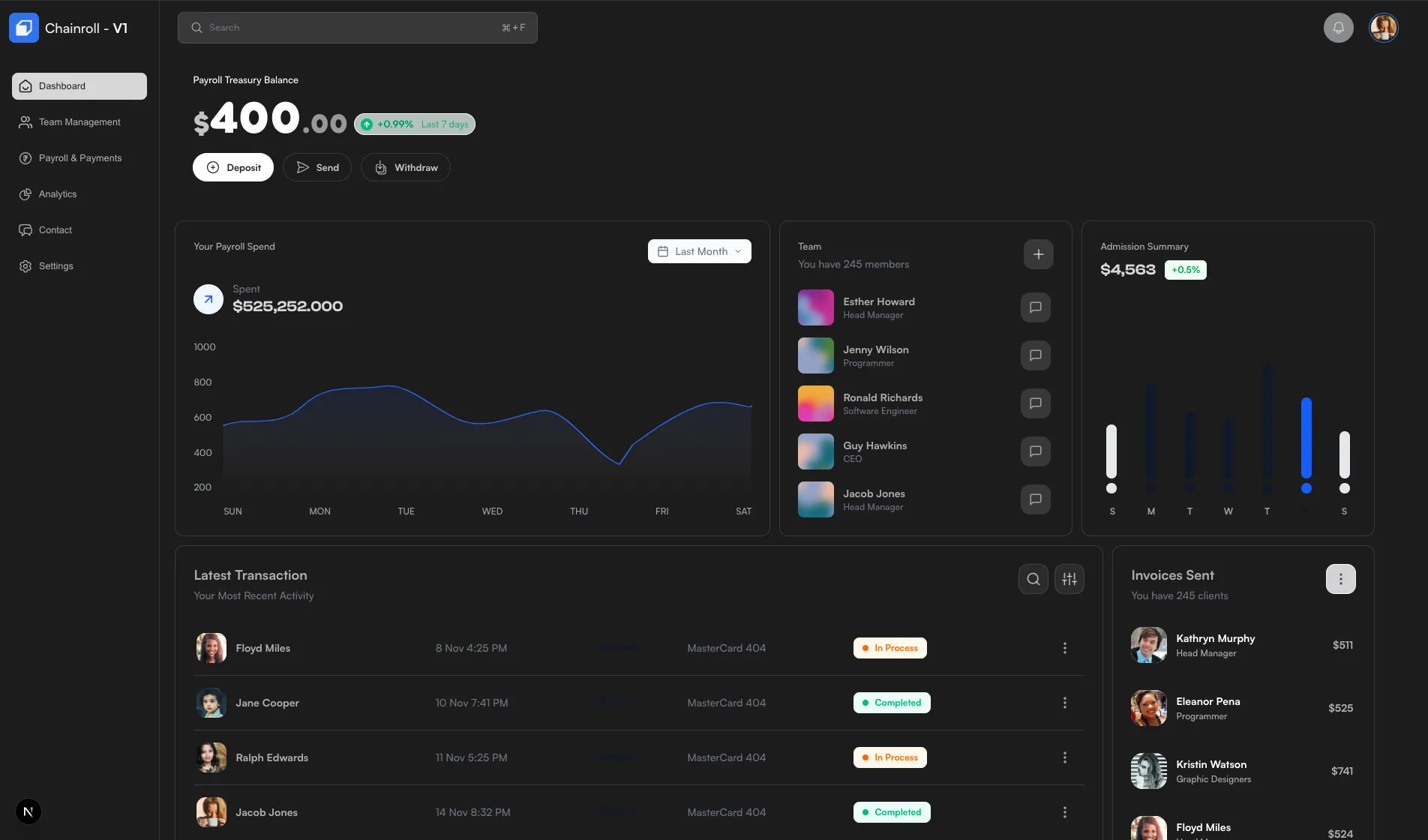
Task: Click the spent arrow icon
Action: pos(208,299)
